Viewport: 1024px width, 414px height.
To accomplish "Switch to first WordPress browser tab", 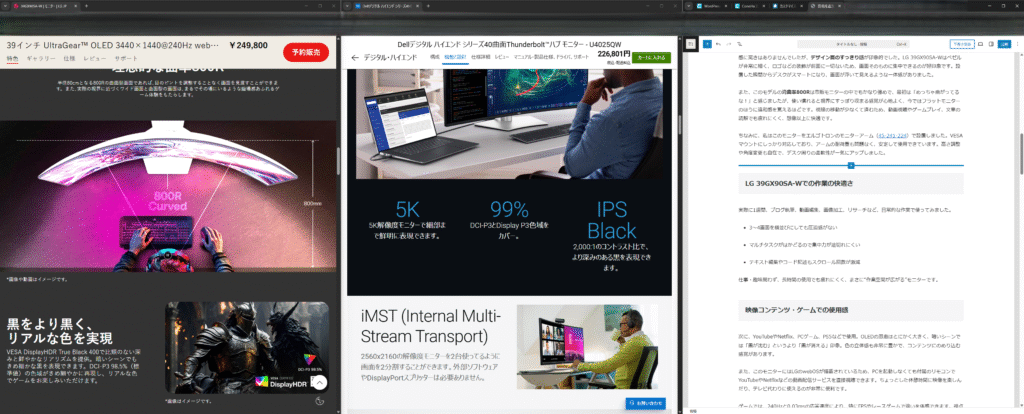I will pyautogui.click(x=712, y=6).
